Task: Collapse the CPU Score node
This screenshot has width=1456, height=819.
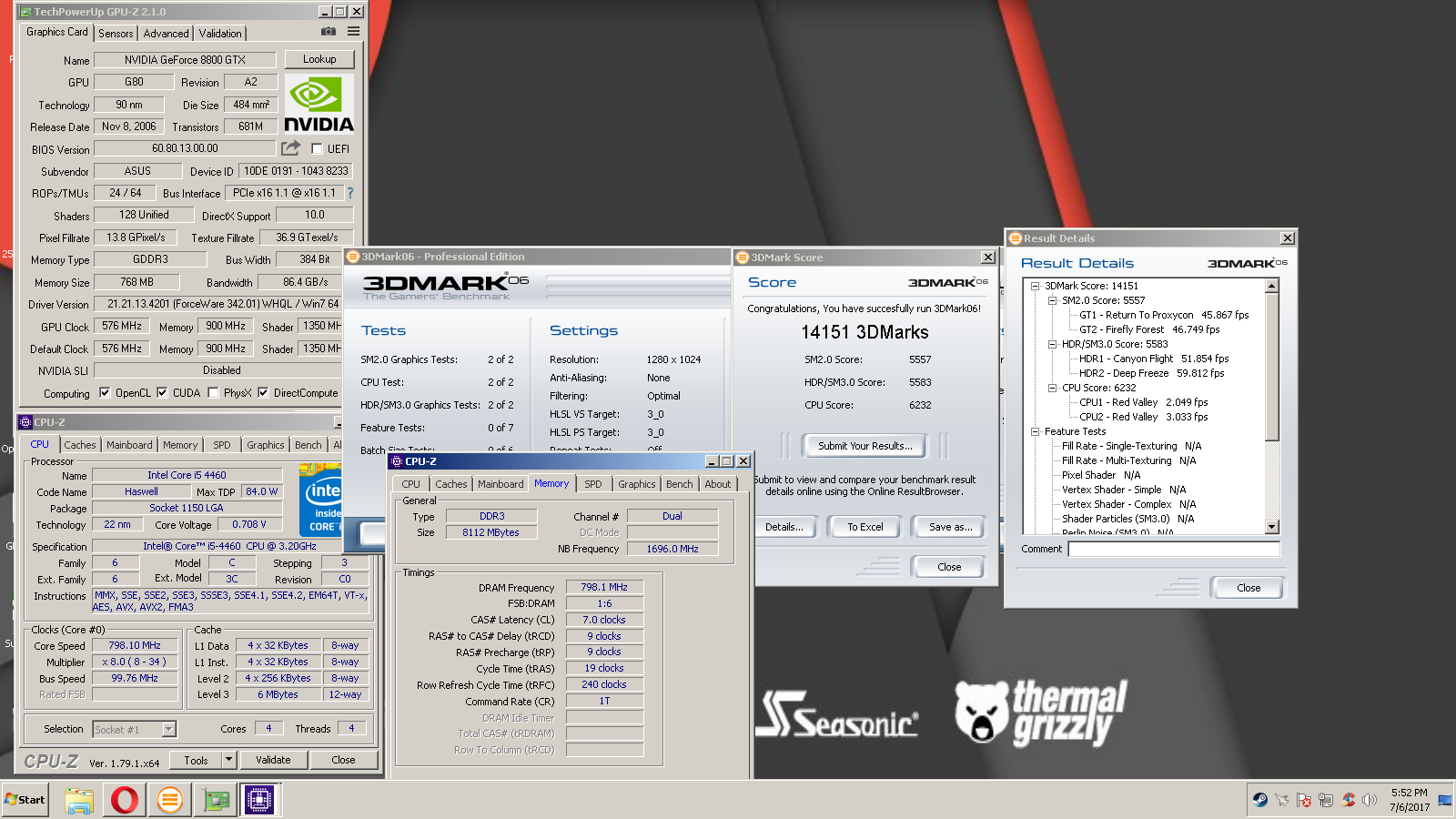Action: coord(1052,388)
